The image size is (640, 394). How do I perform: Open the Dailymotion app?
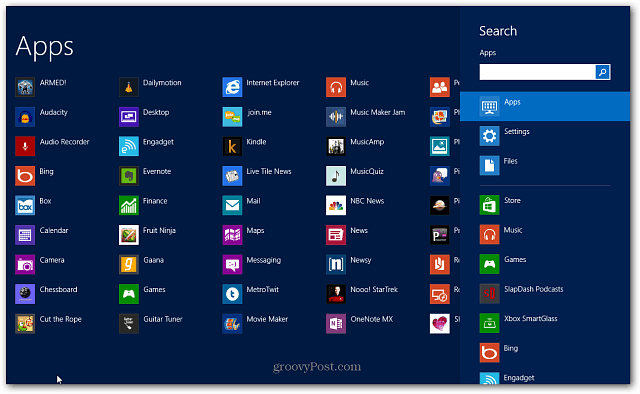point(129,87)
